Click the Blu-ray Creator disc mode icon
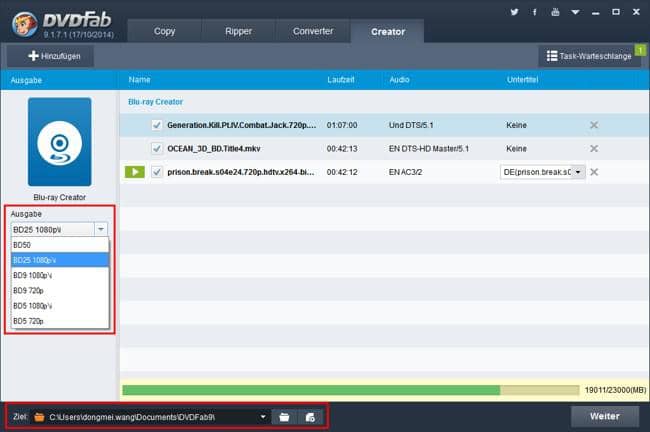 pyautogui.click(x=60, y=142)
